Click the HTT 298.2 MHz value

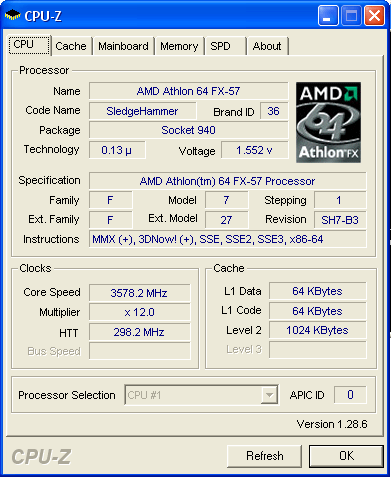point(140,332)
